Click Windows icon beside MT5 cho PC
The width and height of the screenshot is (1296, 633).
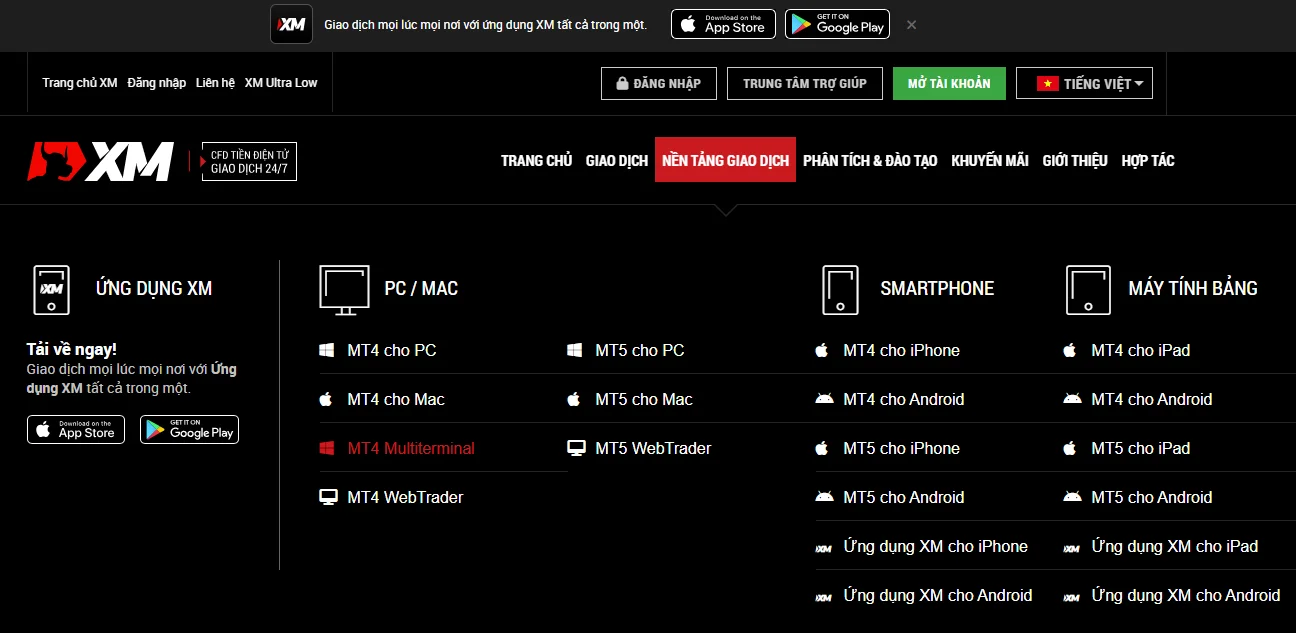(x=574, y=350)
